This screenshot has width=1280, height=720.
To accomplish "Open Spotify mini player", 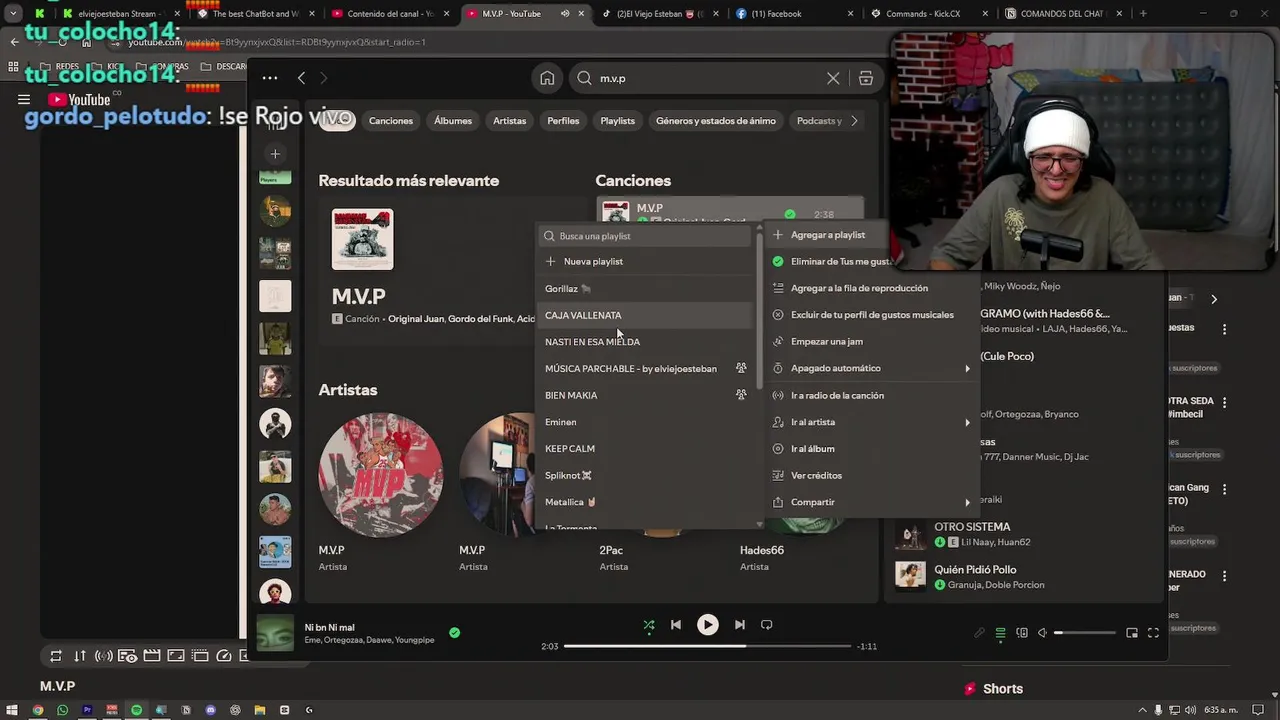I will point(1132,633).
